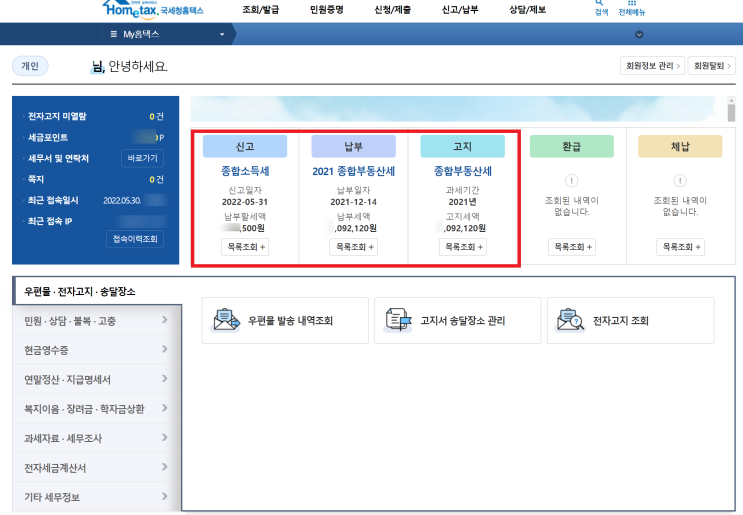The image size is (743, 515).
Task: Click 세금포인트 entry
Action: 95,137
